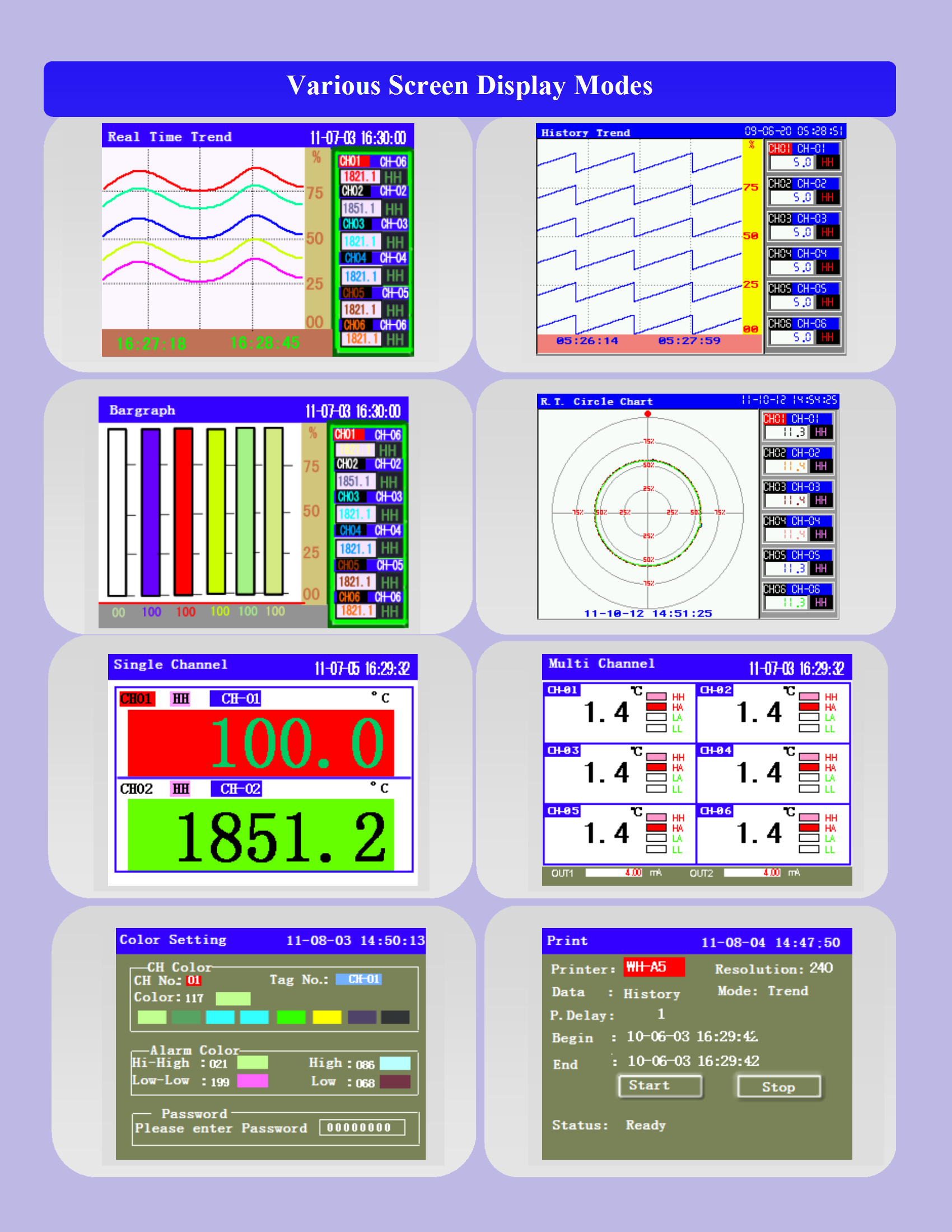Click the HH alarm indicator beside CH02

(180, 788)
